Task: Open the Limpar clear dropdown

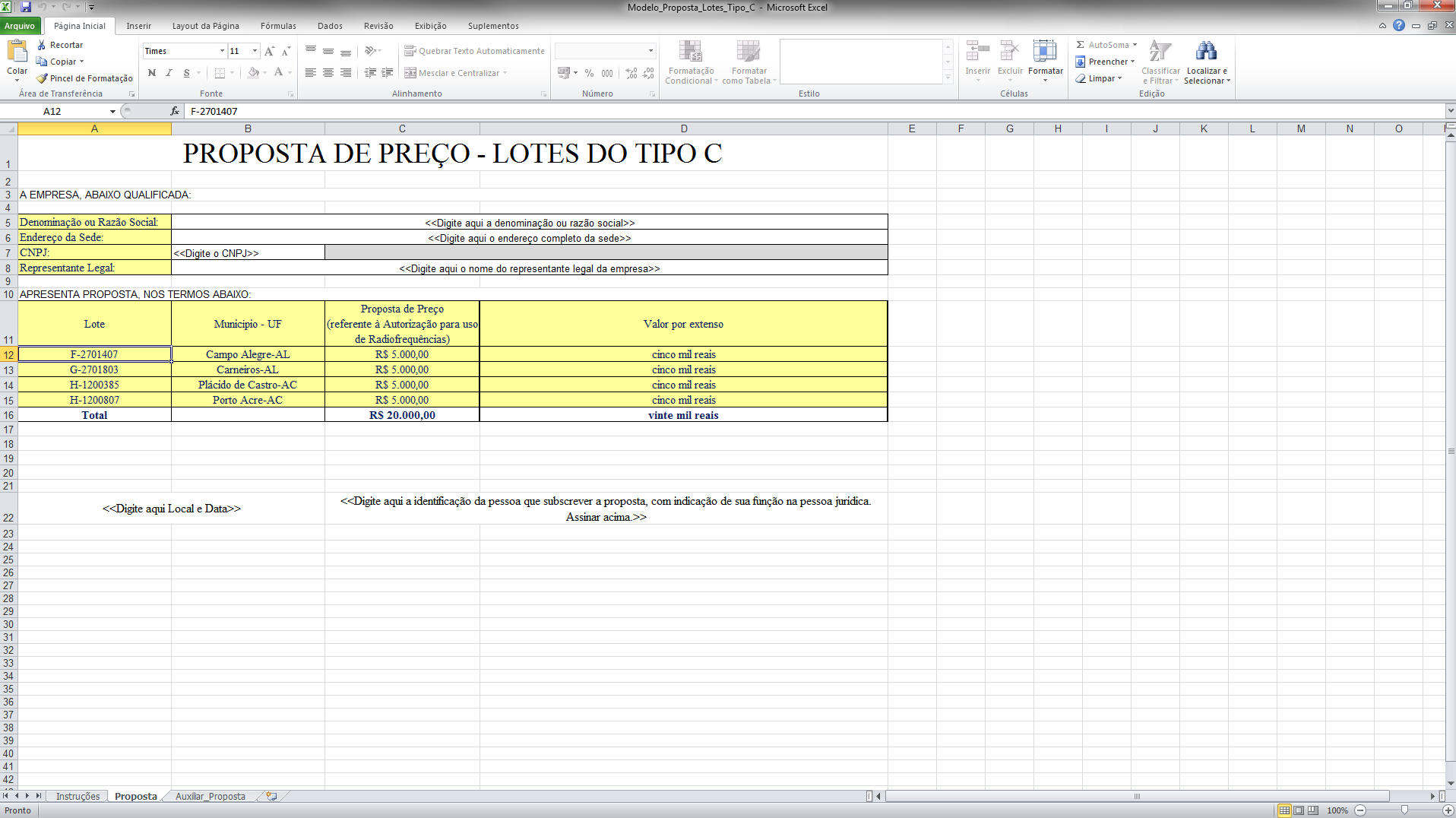Action: pos(1099,78)
